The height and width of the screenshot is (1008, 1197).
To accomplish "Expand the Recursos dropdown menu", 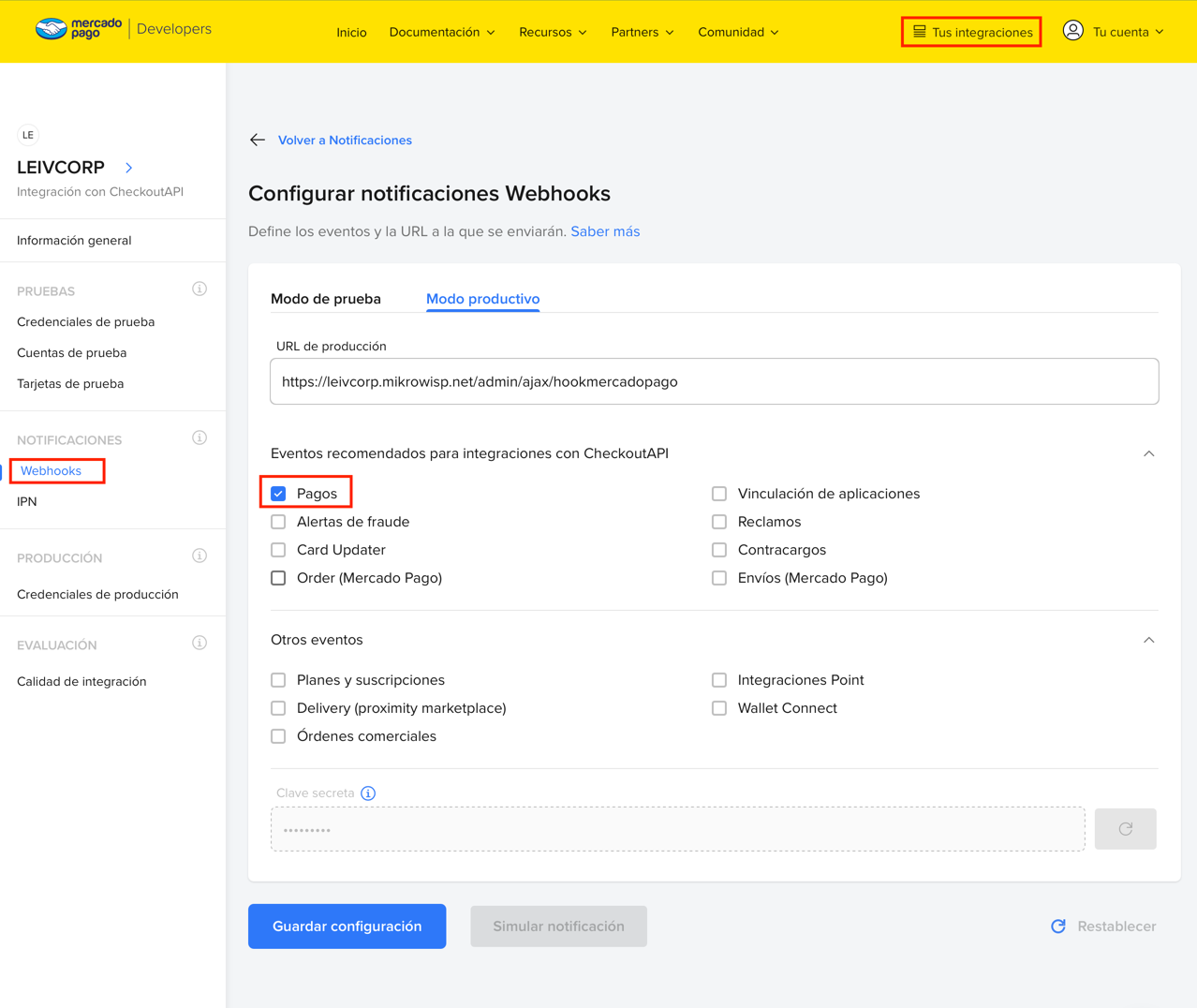I will (x=554, y=32).
